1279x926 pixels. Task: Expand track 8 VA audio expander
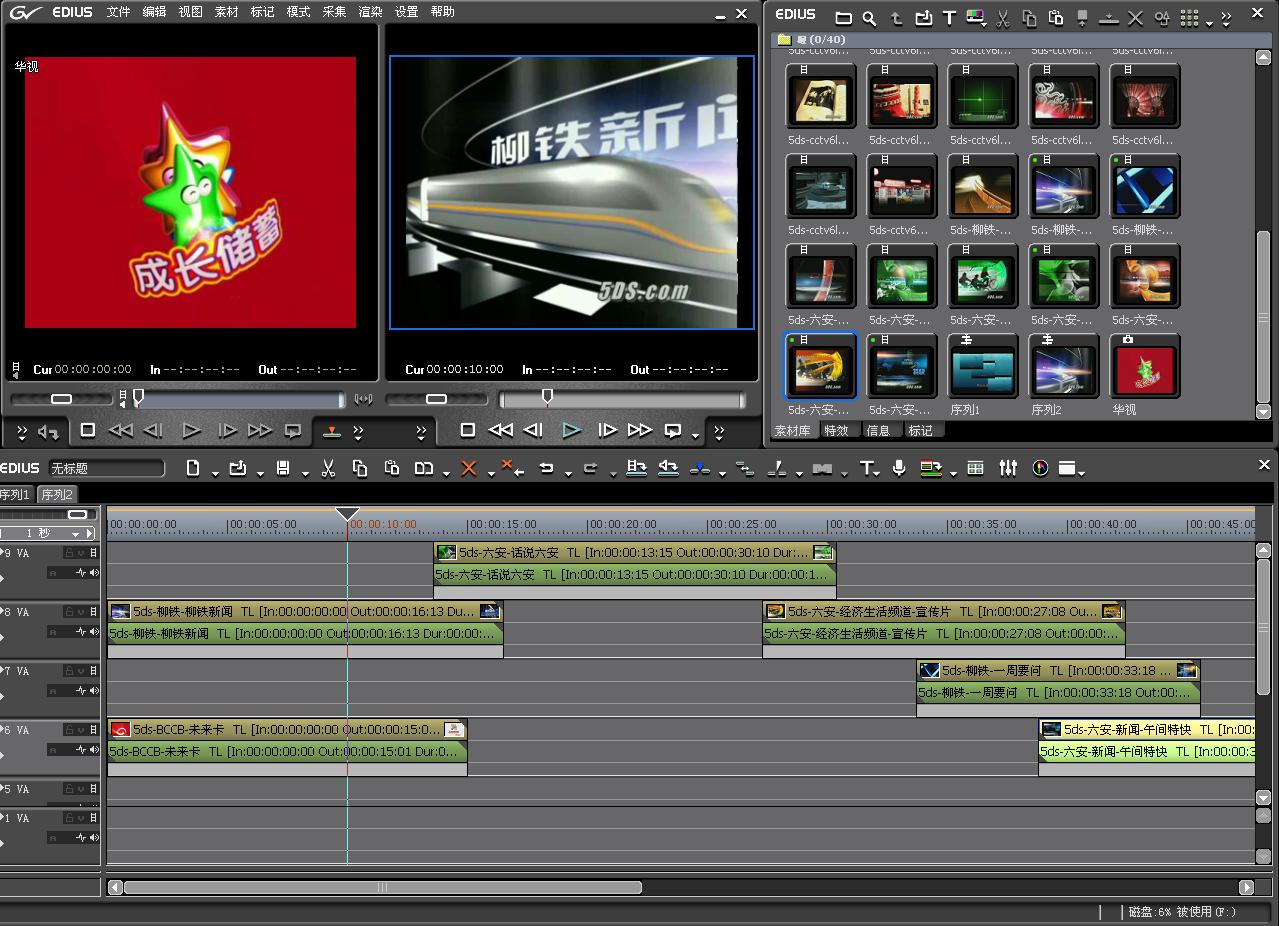pos(3,637)
